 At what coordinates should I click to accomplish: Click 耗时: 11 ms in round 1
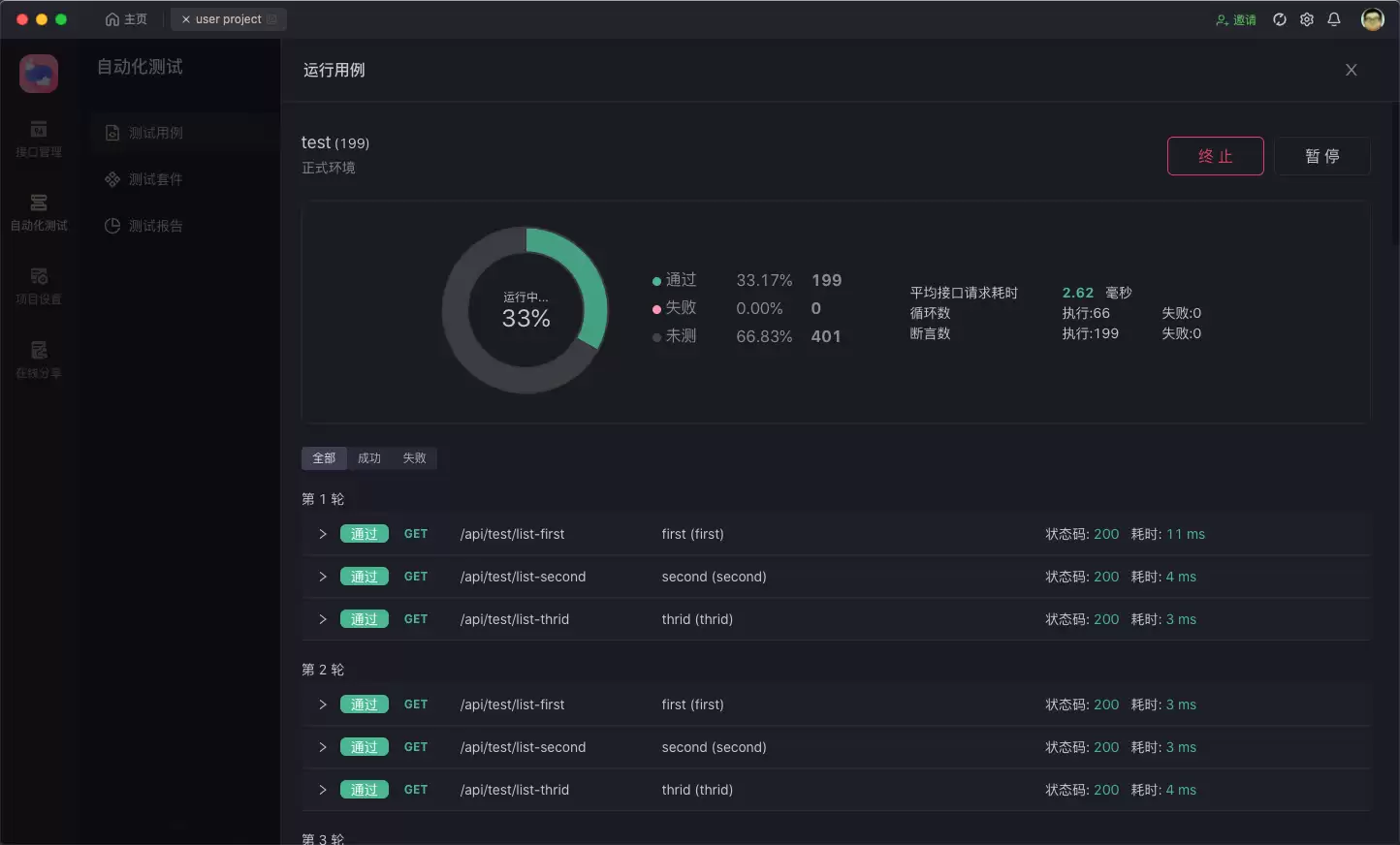click(1168, 534)
